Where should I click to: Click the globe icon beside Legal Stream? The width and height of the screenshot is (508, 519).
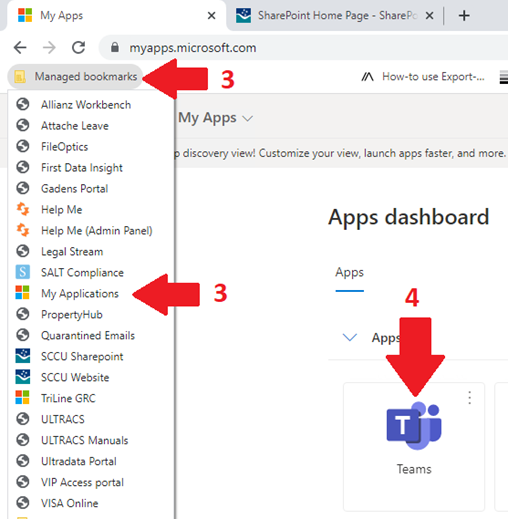[x=23, y=251]
